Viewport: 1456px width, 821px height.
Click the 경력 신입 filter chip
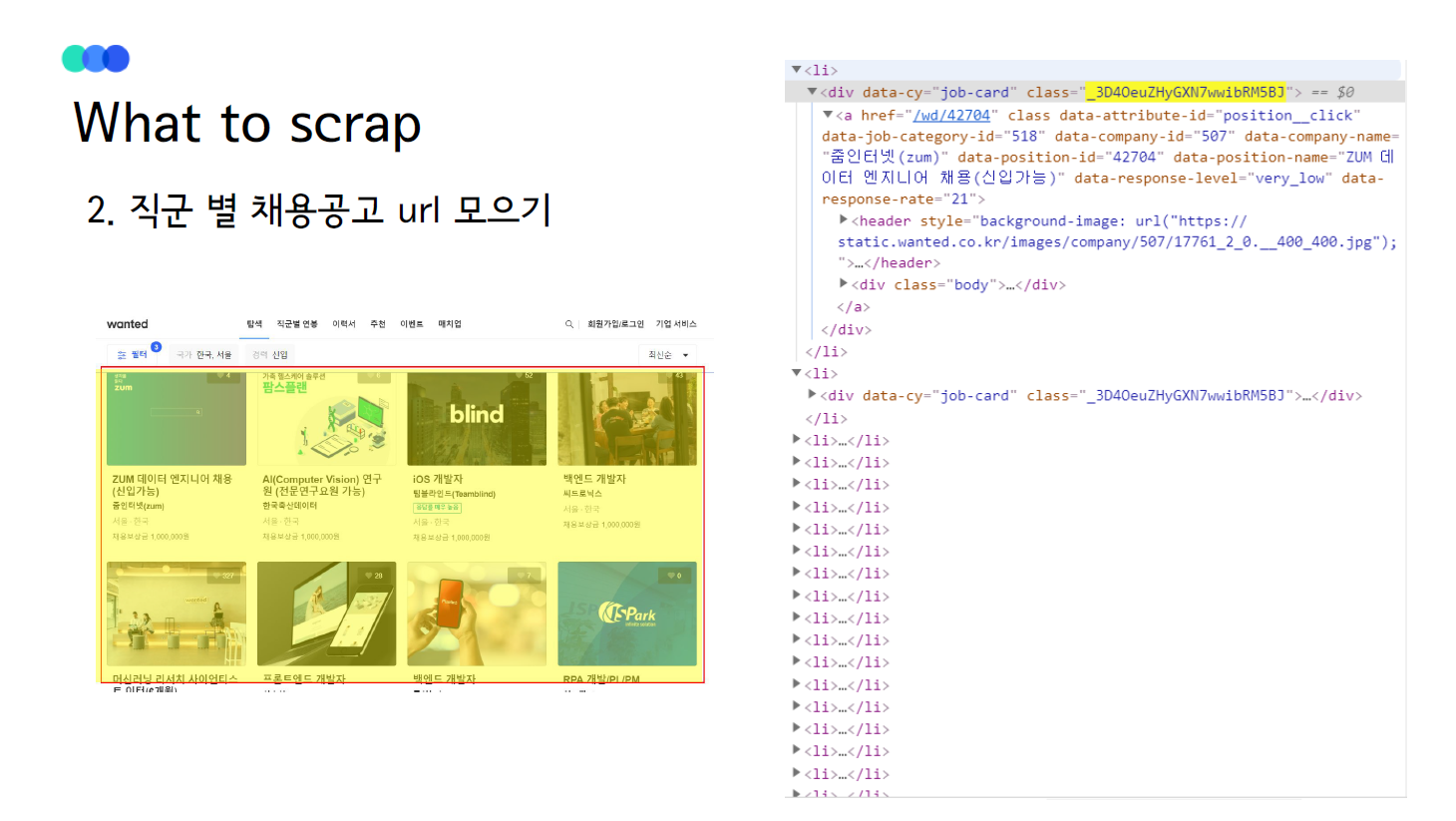tap(270, 355)
